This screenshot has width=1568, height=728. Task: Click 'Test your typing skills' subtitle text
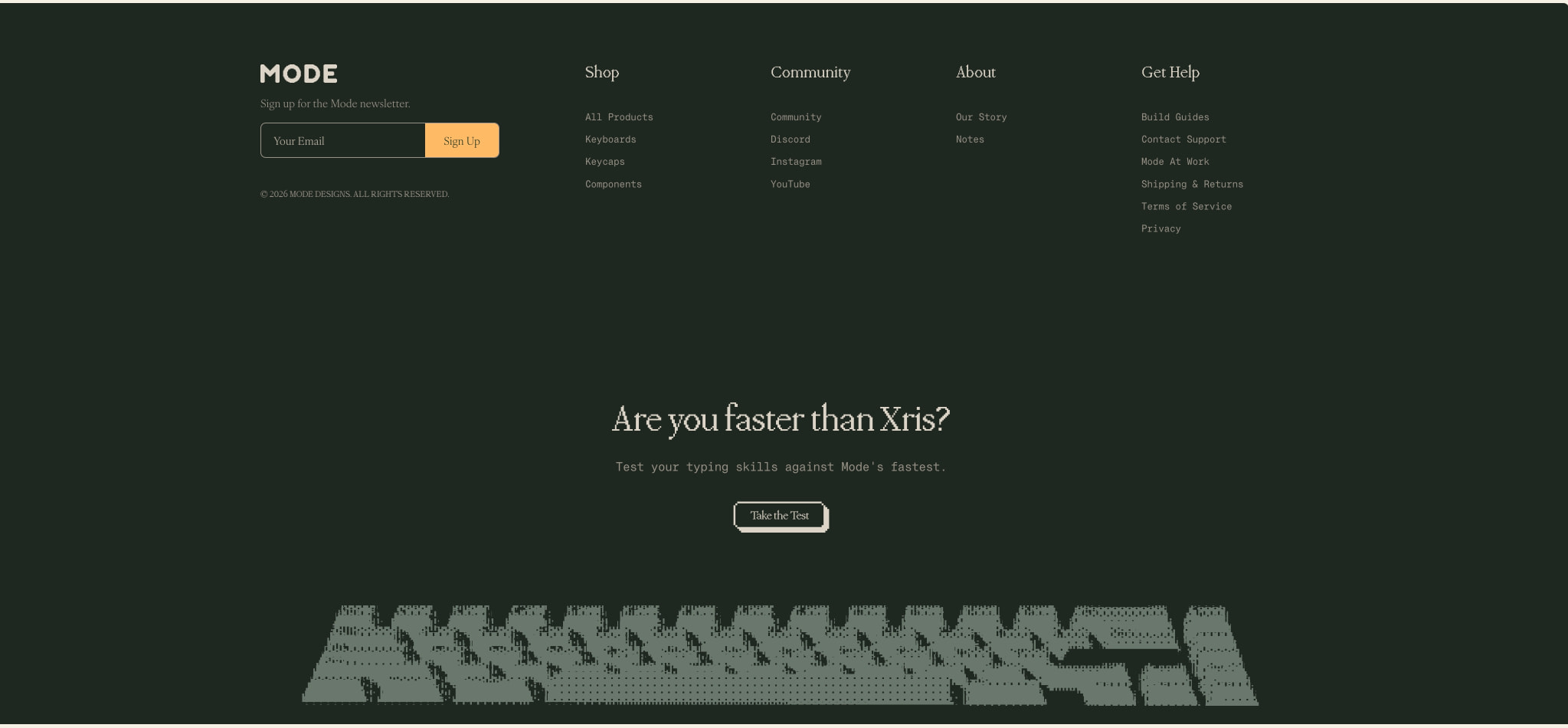(x=781, y=467)
